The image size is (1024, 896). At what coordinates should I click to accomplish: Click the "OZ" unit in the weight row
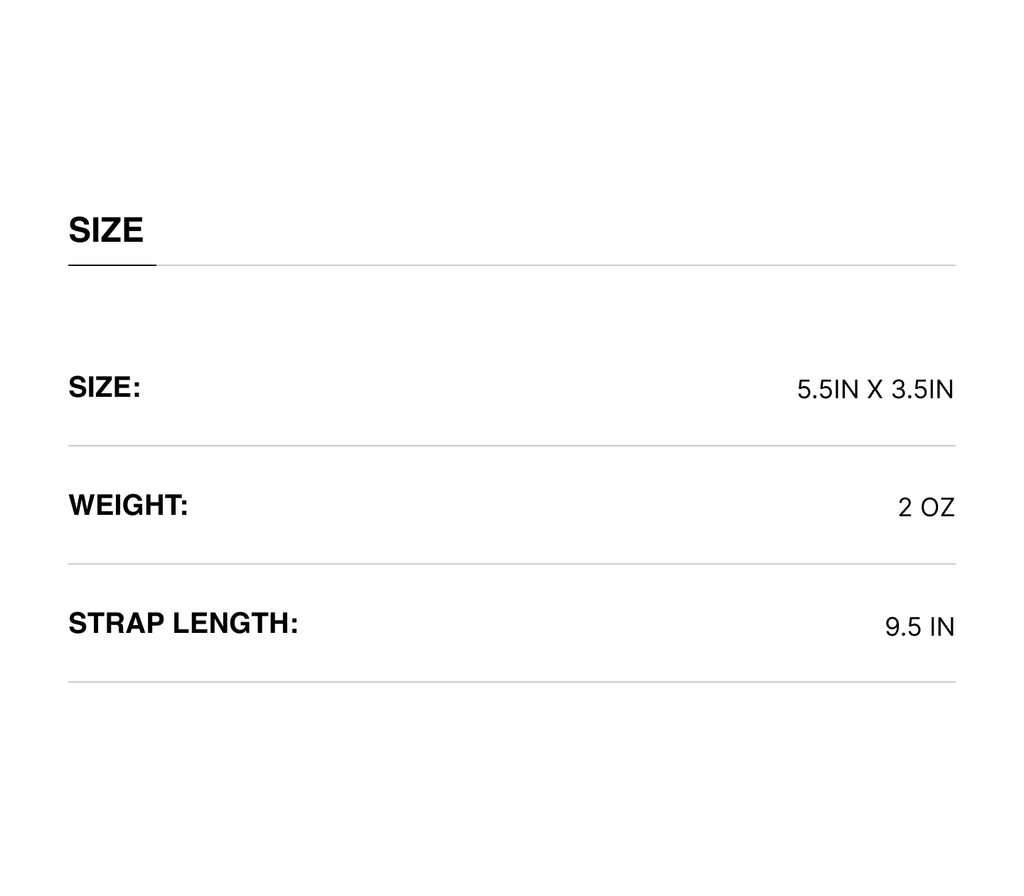(x=937, y=508)
